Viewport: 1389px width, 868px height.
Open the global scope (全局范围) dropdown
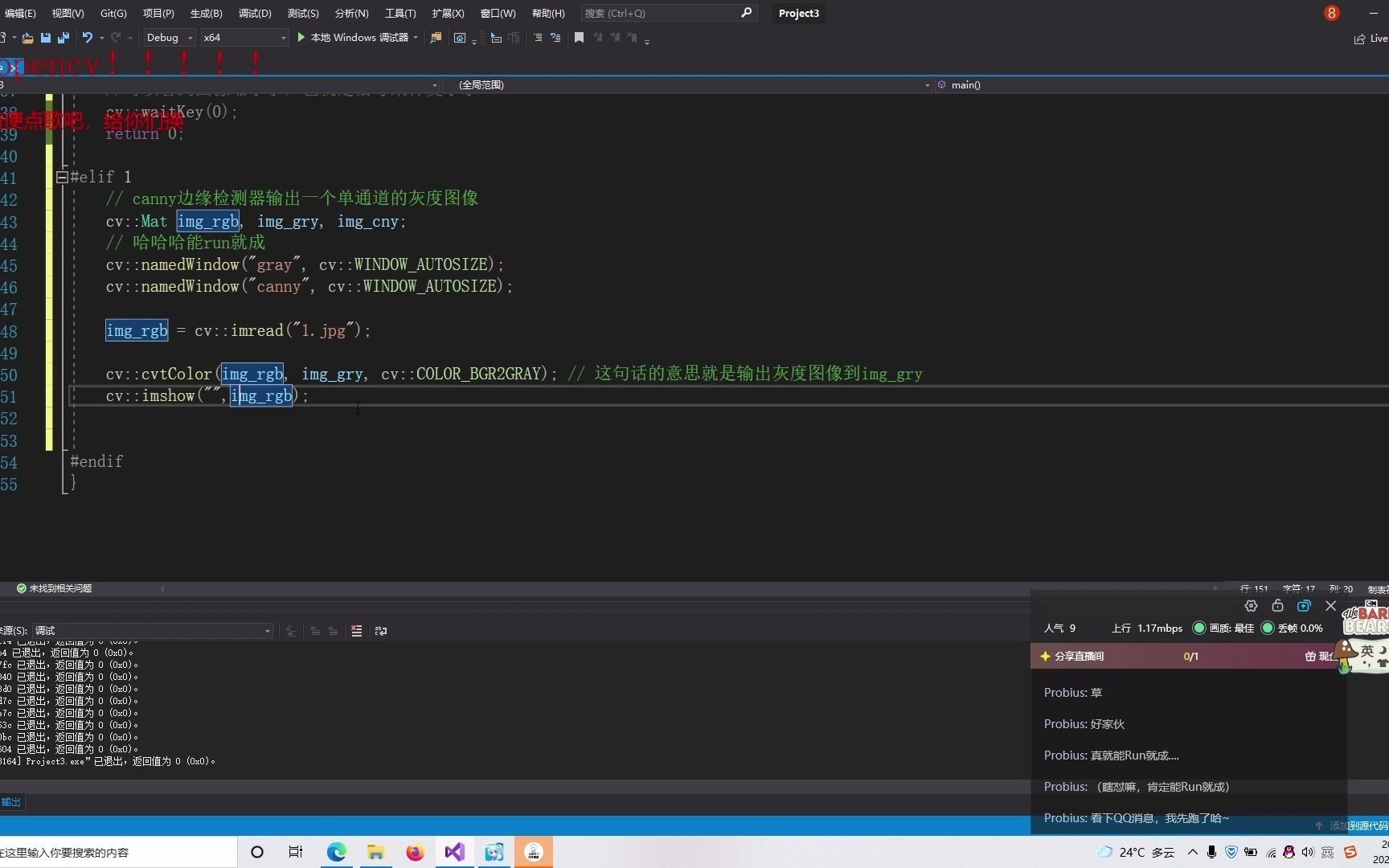tap(687, 84)
